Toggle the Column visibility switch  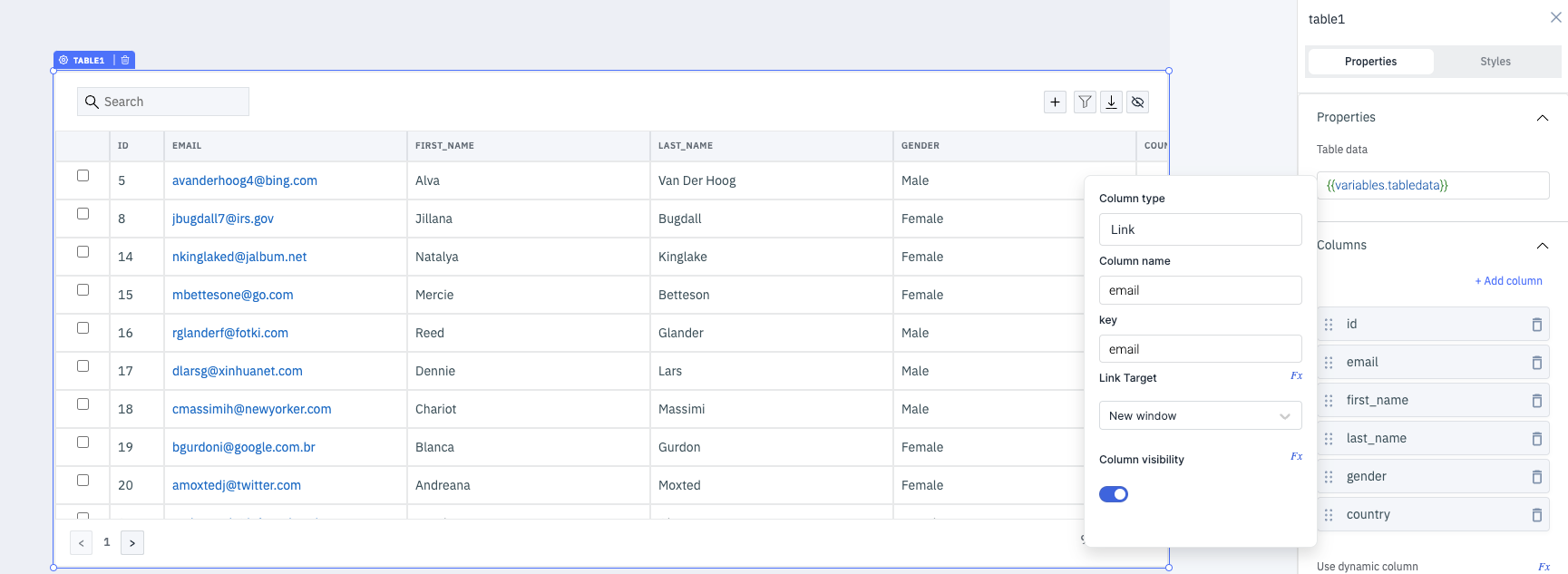(x=1113, y=494)
